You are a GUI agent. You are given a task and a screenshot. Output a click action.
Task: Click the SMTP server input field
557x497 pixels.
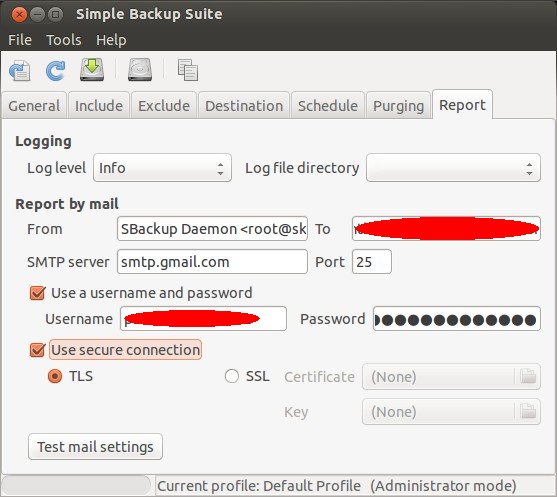click(x=212, y=262)
